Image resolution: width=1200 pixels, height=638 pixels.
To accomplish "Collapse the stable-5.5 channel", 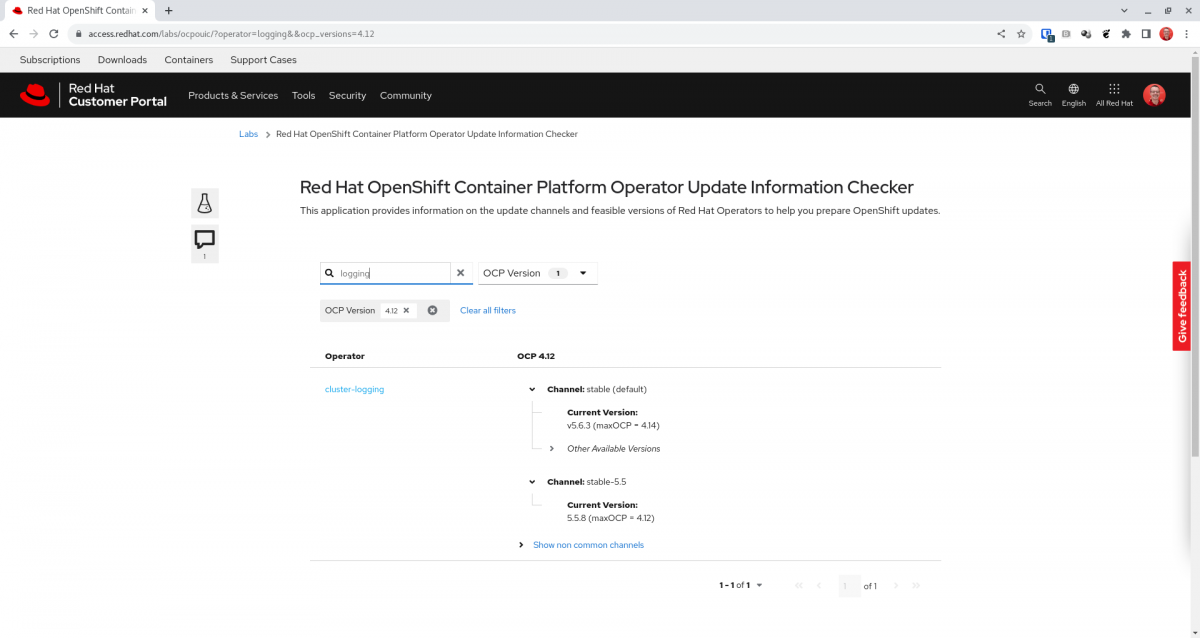I will tap(533, 482).
